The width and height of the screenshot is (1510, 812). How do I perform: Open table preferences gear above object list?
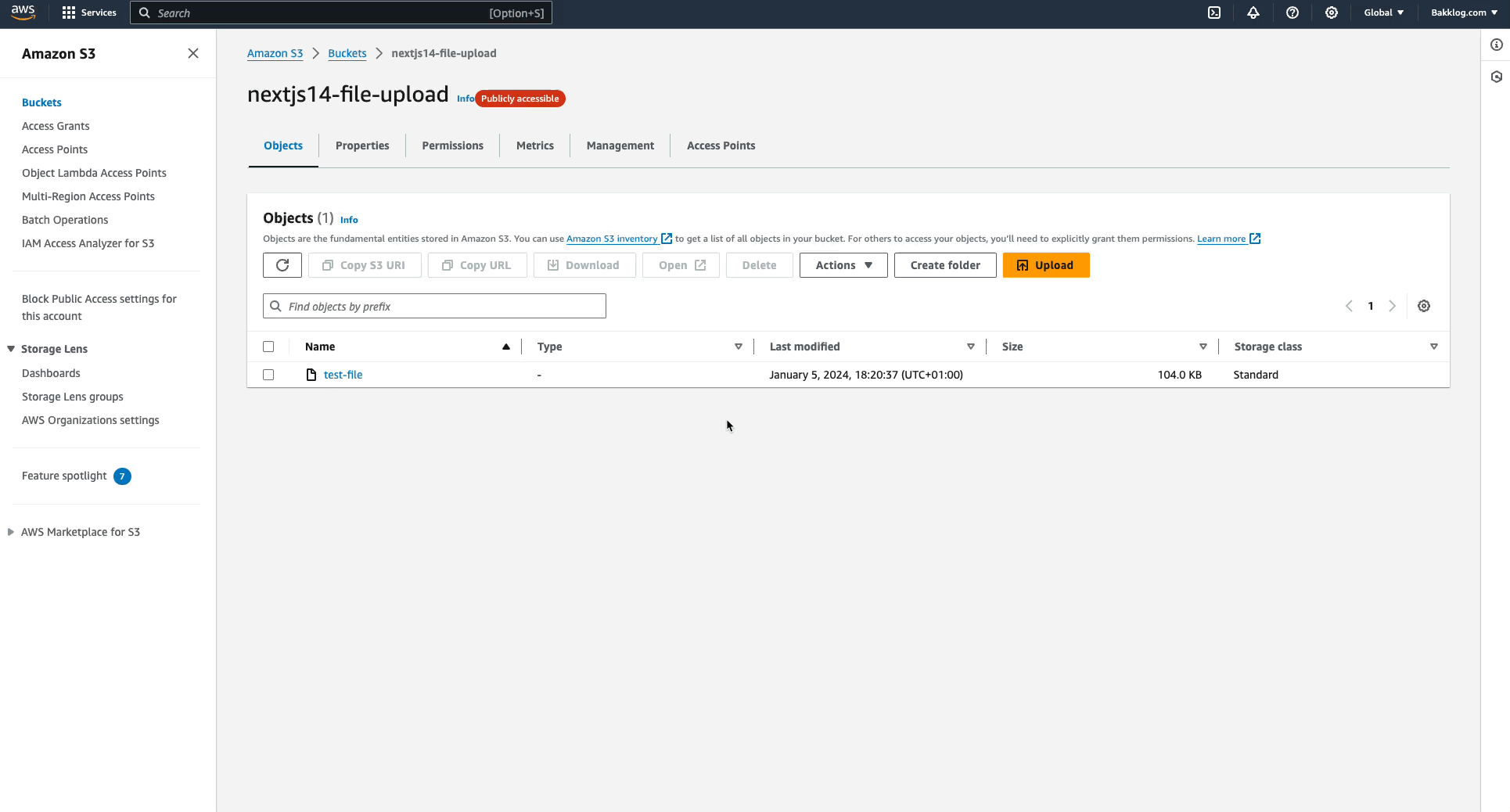[1424, 306]
